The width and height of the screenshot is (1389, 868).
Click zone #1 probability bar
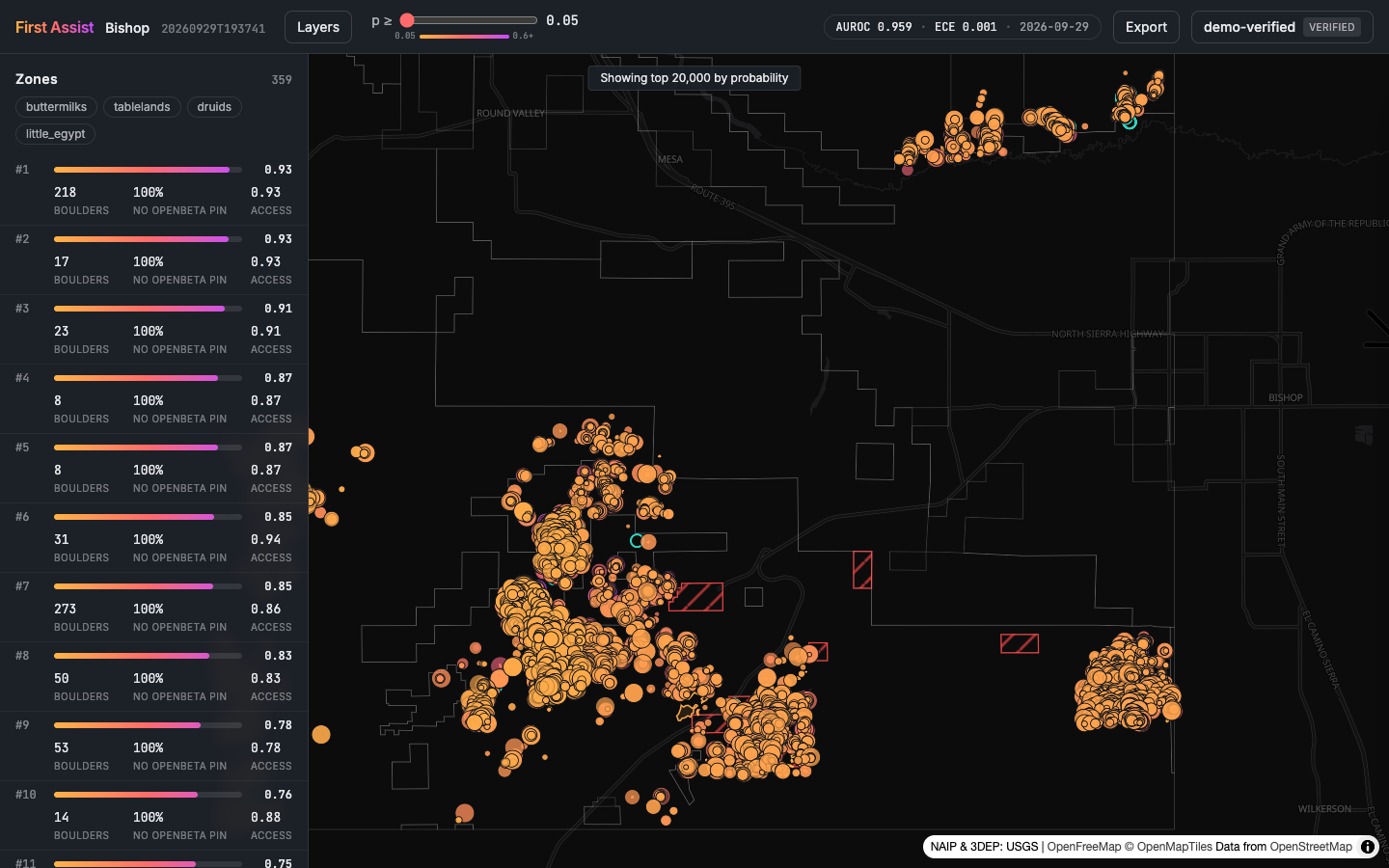coord(148,170)
